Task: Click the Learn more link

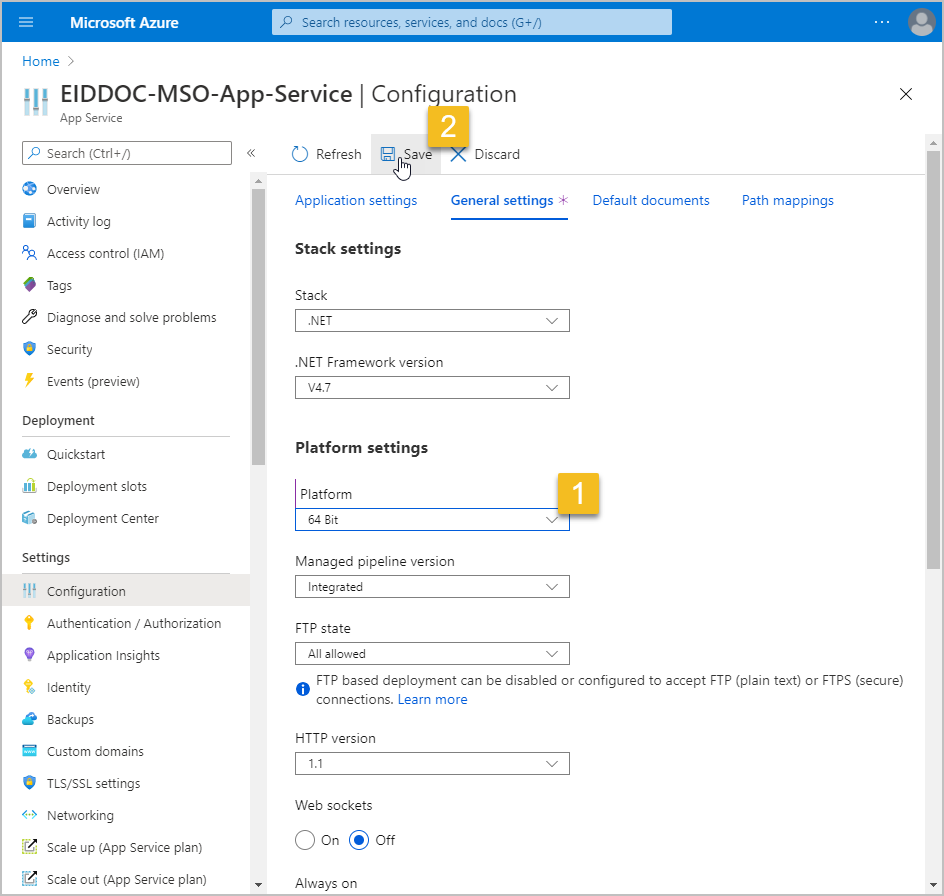Action: (432, 699)
